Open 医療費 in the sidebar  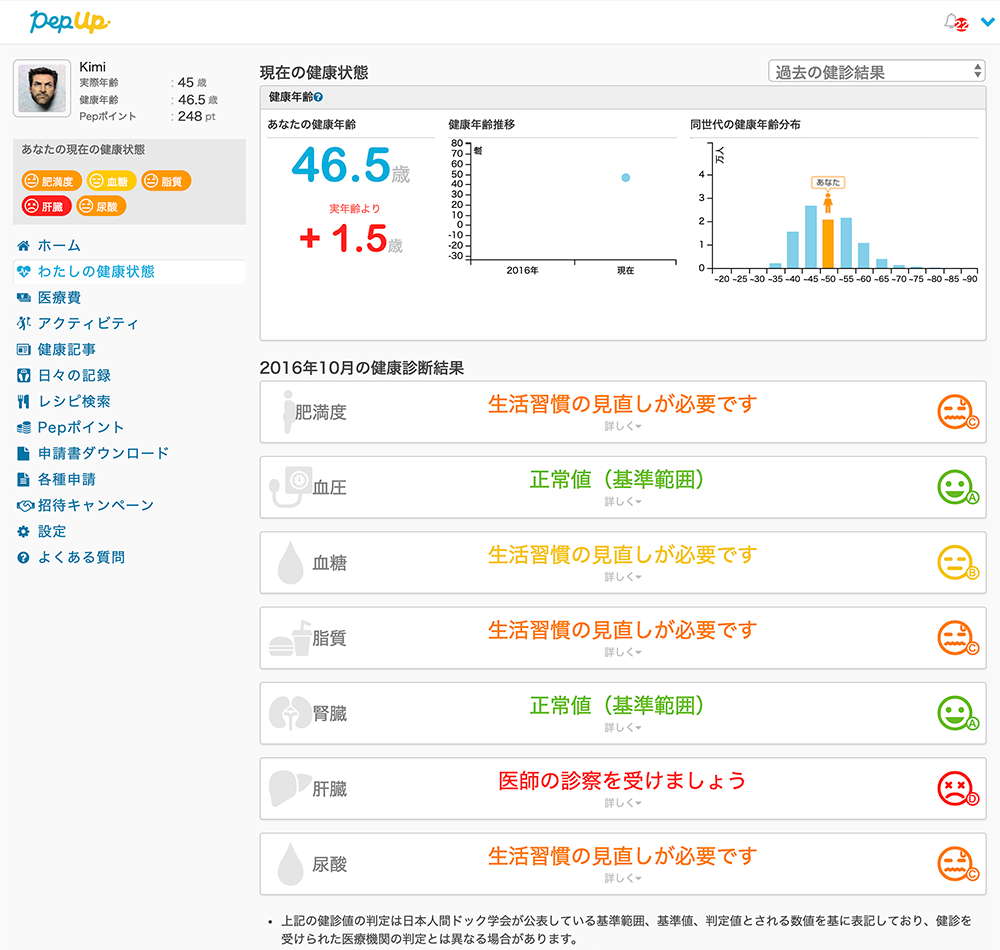[58, 297]
